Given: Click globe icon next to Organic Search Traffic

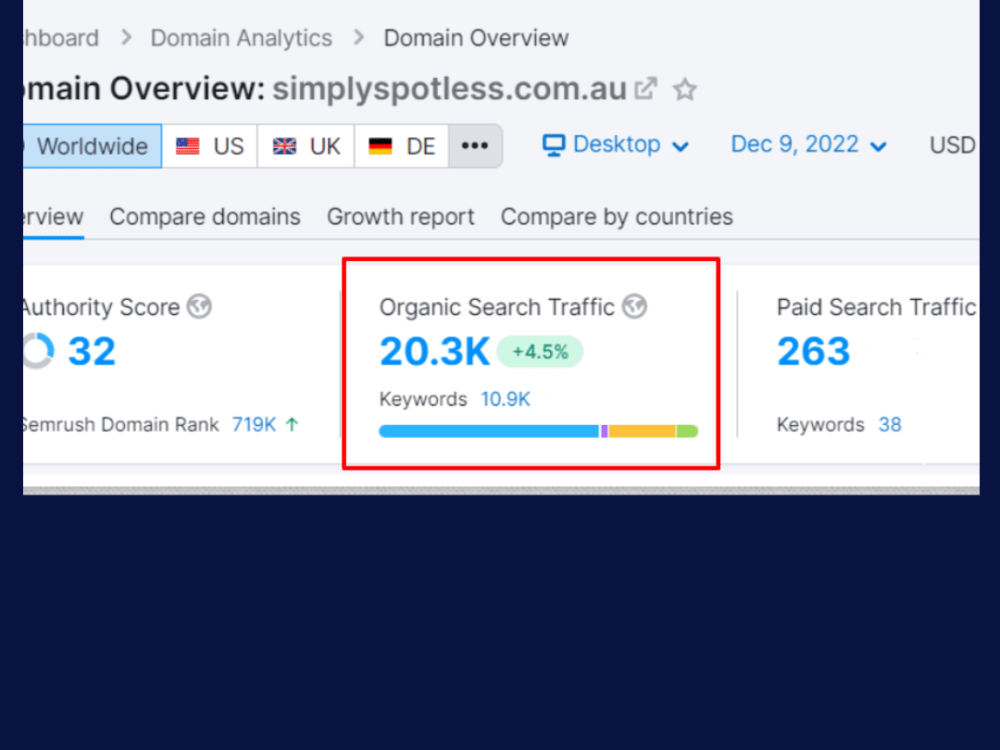Looking at the screenshot, I should pyautogui.click(x=635, y=306).
